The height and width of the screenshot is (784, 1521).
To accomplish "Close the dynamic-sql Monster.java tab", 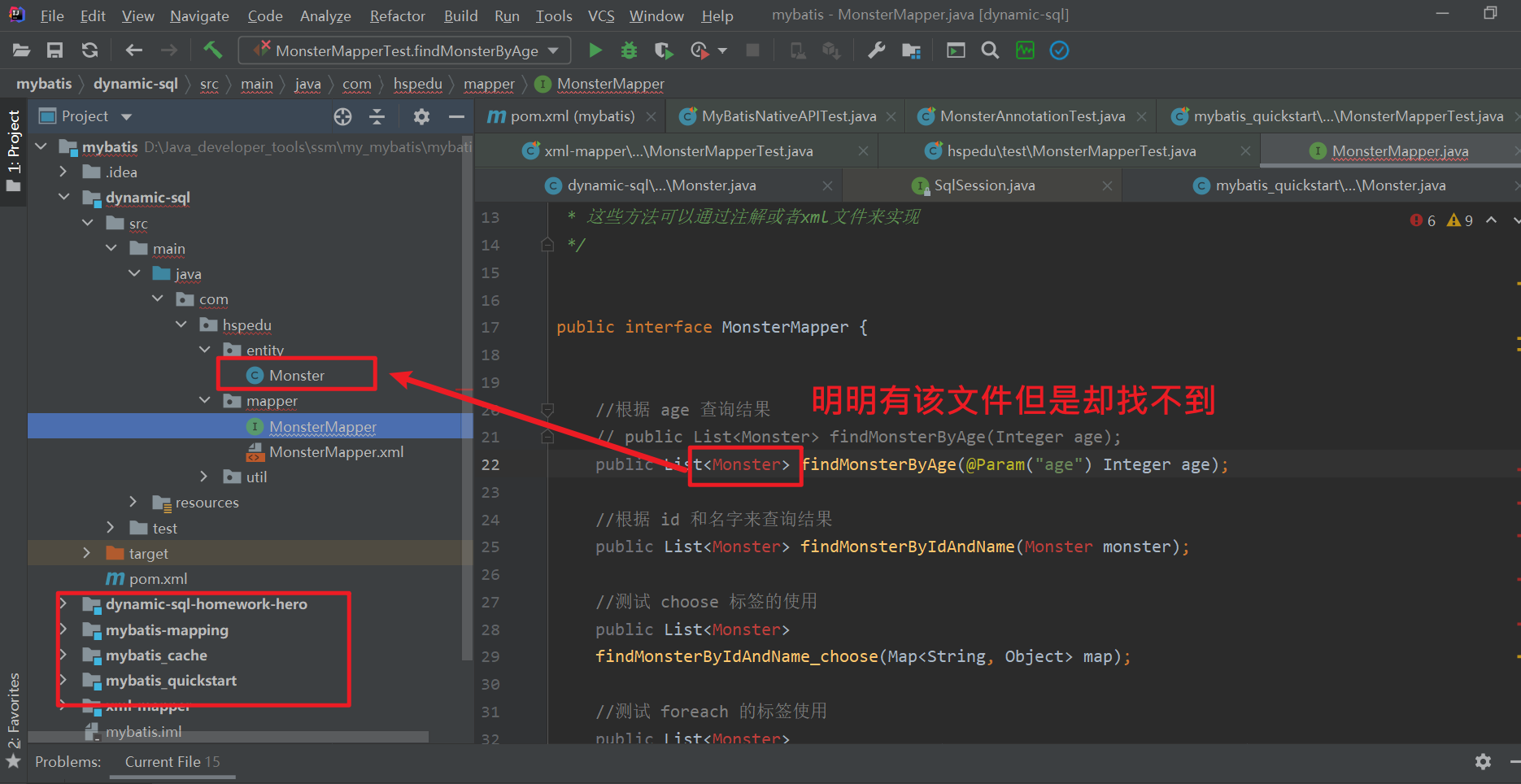I will click(x=827, y=185).
